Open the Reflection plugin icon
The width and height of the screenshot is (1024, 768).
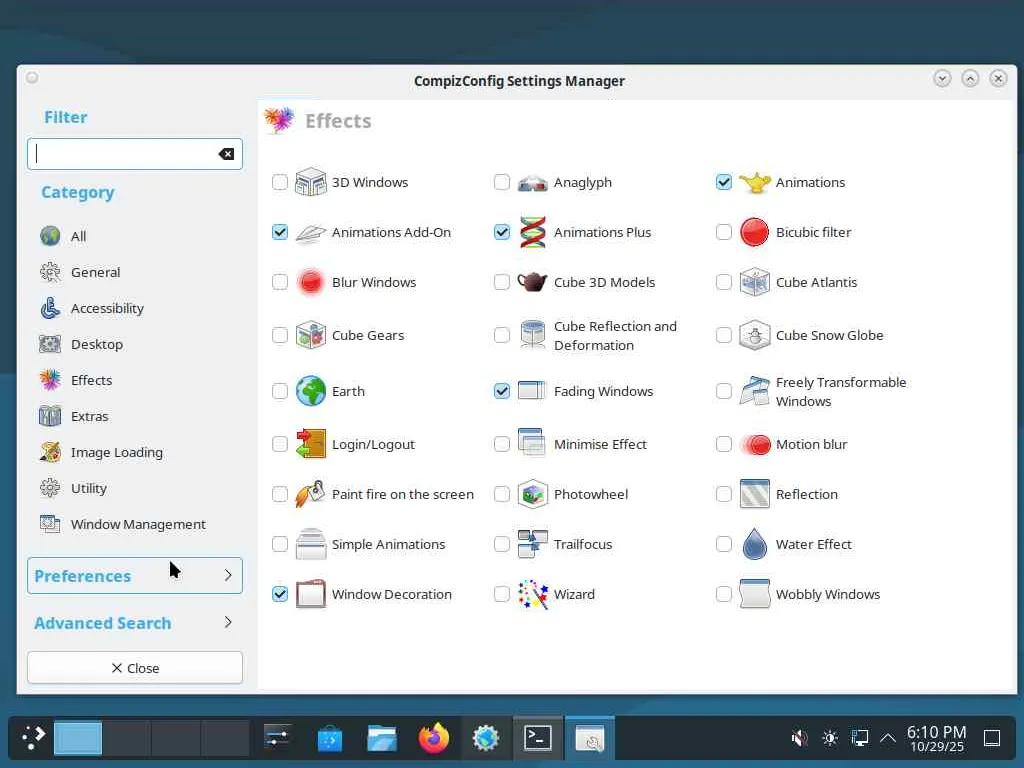pos(754,494)
